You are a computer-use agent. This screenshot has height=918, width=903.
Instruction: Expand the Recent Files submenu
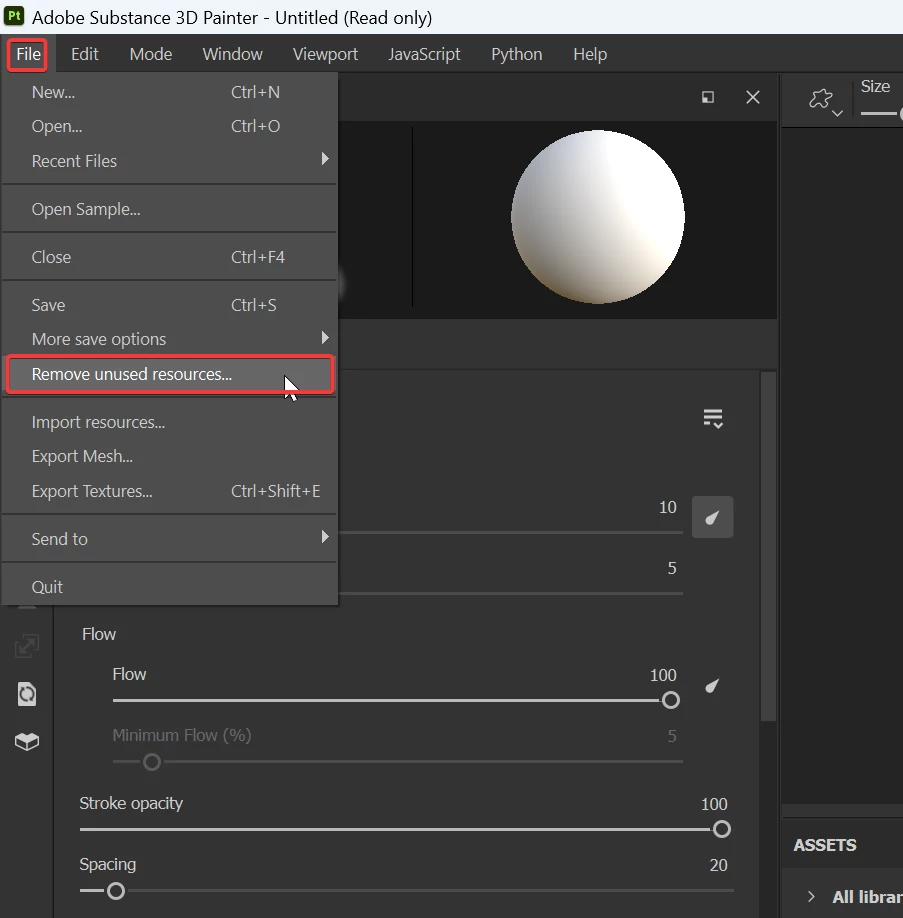[169, 161]
